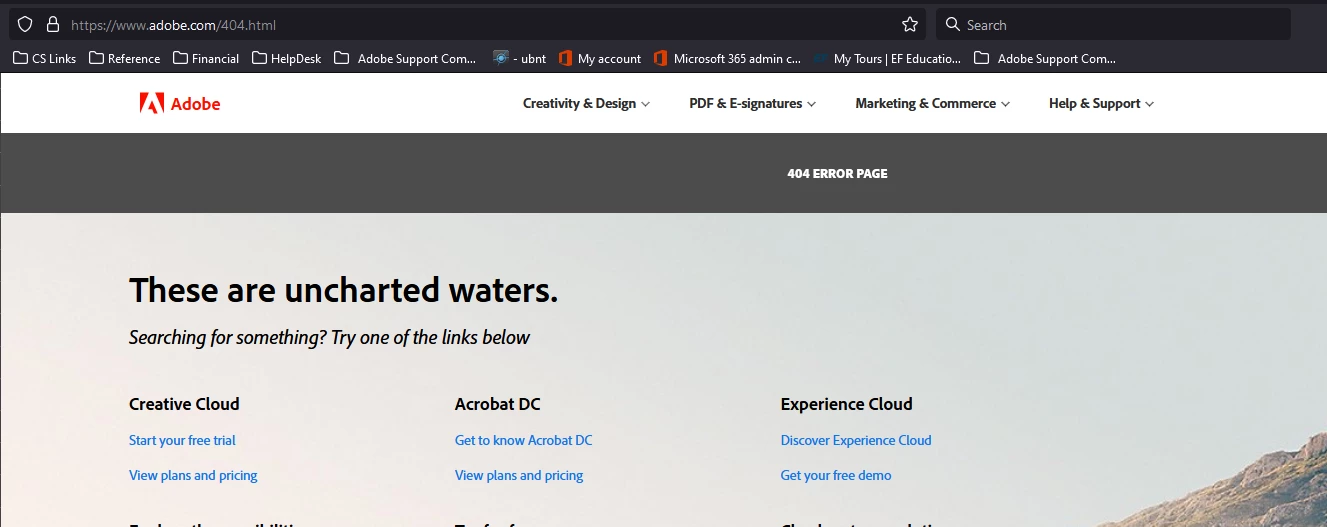
Task: Open the Financial bookmark folder
Action: (x=206, y=58)
